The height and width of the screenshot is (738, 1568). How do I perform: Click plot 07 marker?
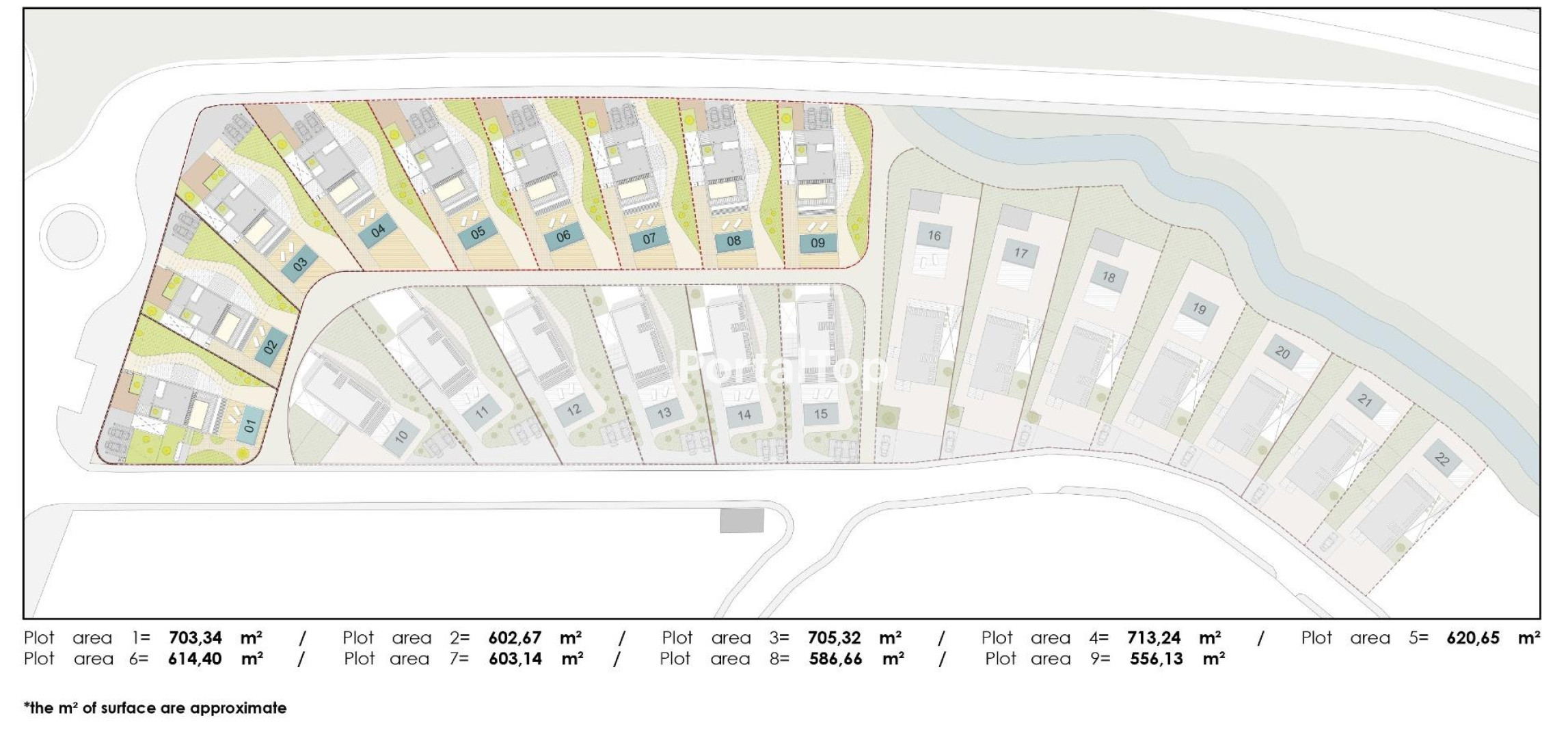click(649, 238)
